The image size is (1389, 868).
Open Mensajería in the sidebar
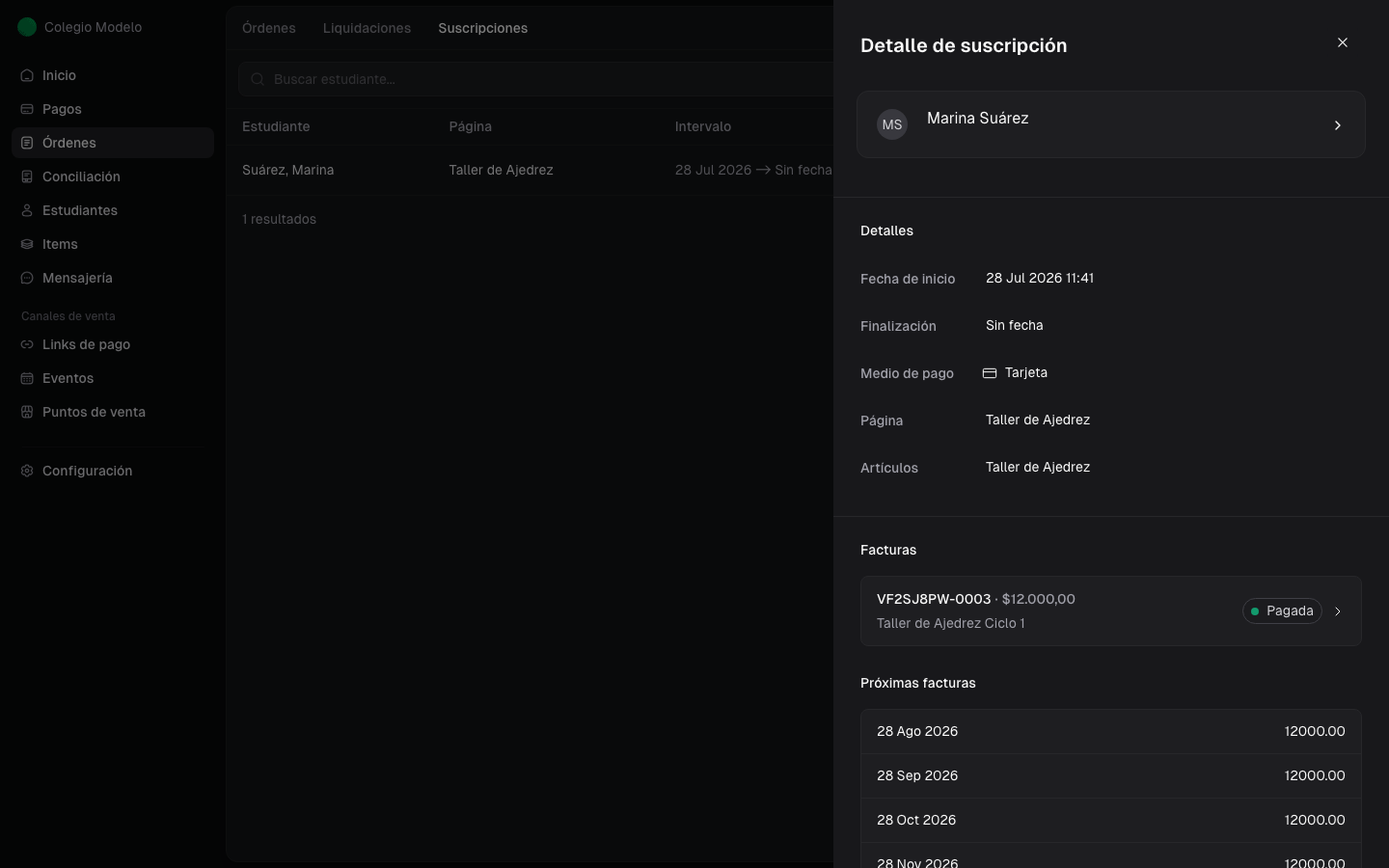point(113,278)
